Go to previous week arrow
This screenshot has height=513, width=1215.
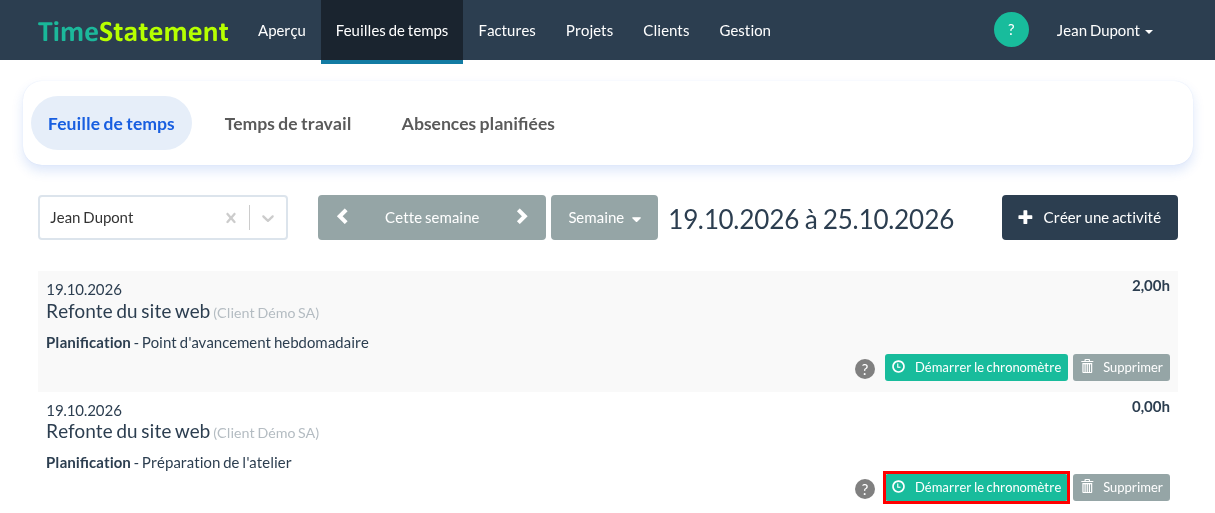343,217
